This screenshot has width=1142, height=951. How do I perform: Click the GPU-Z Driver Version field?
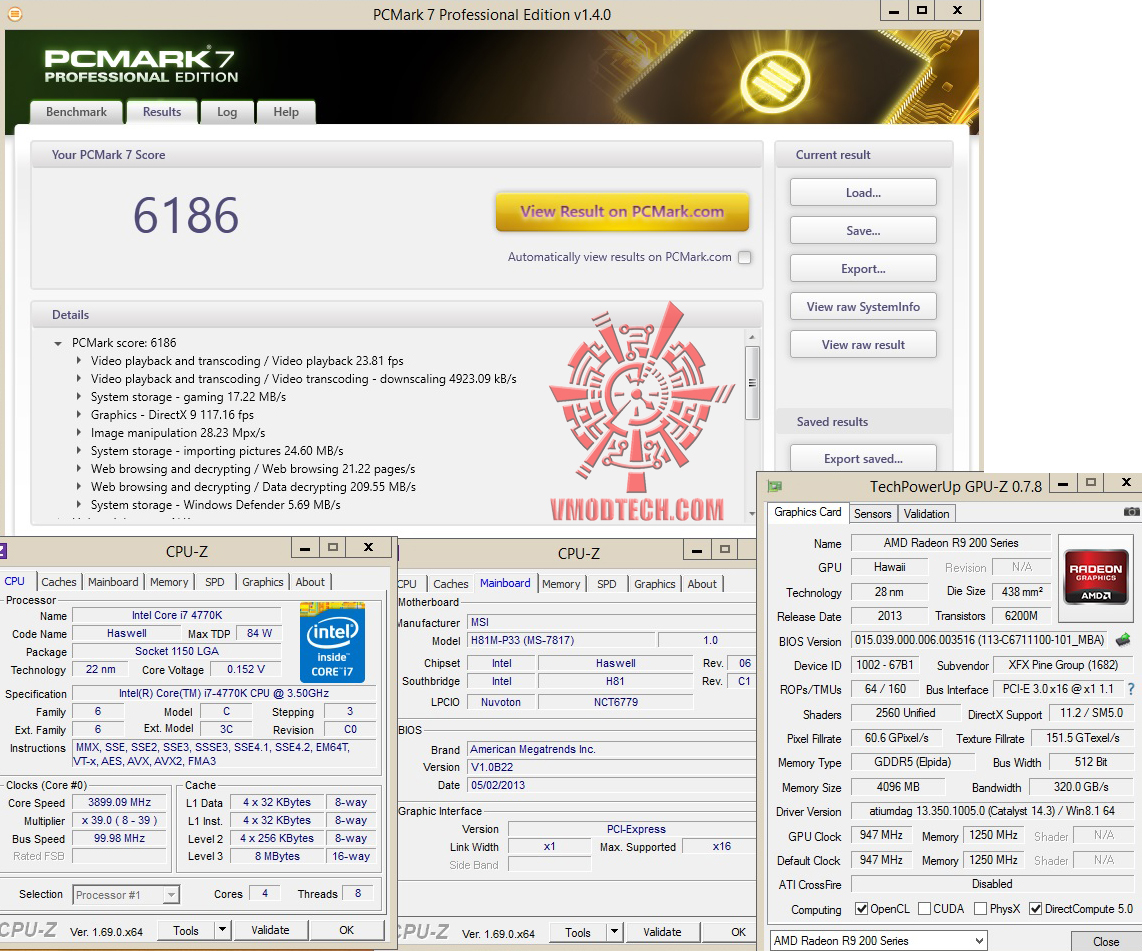click(x=992, y=811)
